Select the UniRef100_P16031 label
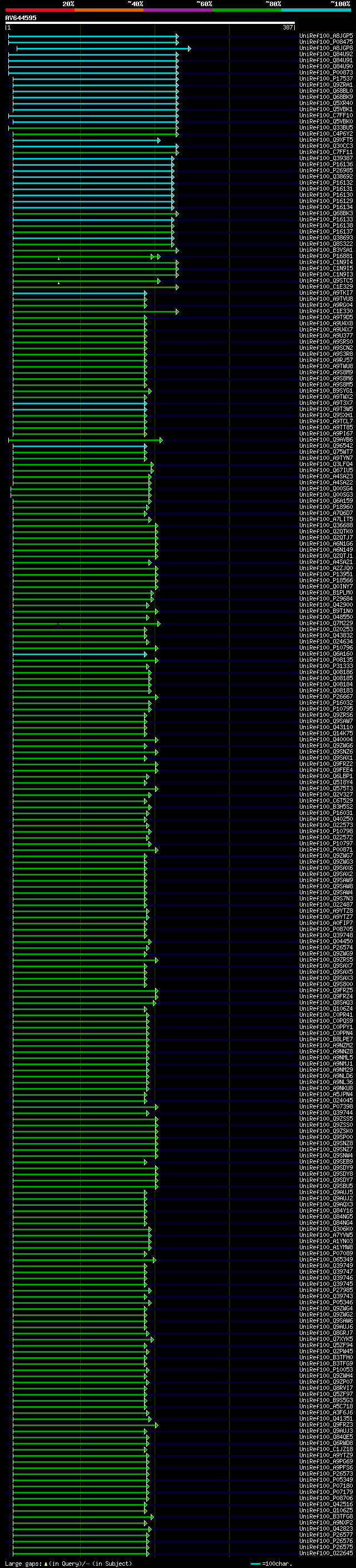Screen dimensions: 356x1568 [326, 813]
